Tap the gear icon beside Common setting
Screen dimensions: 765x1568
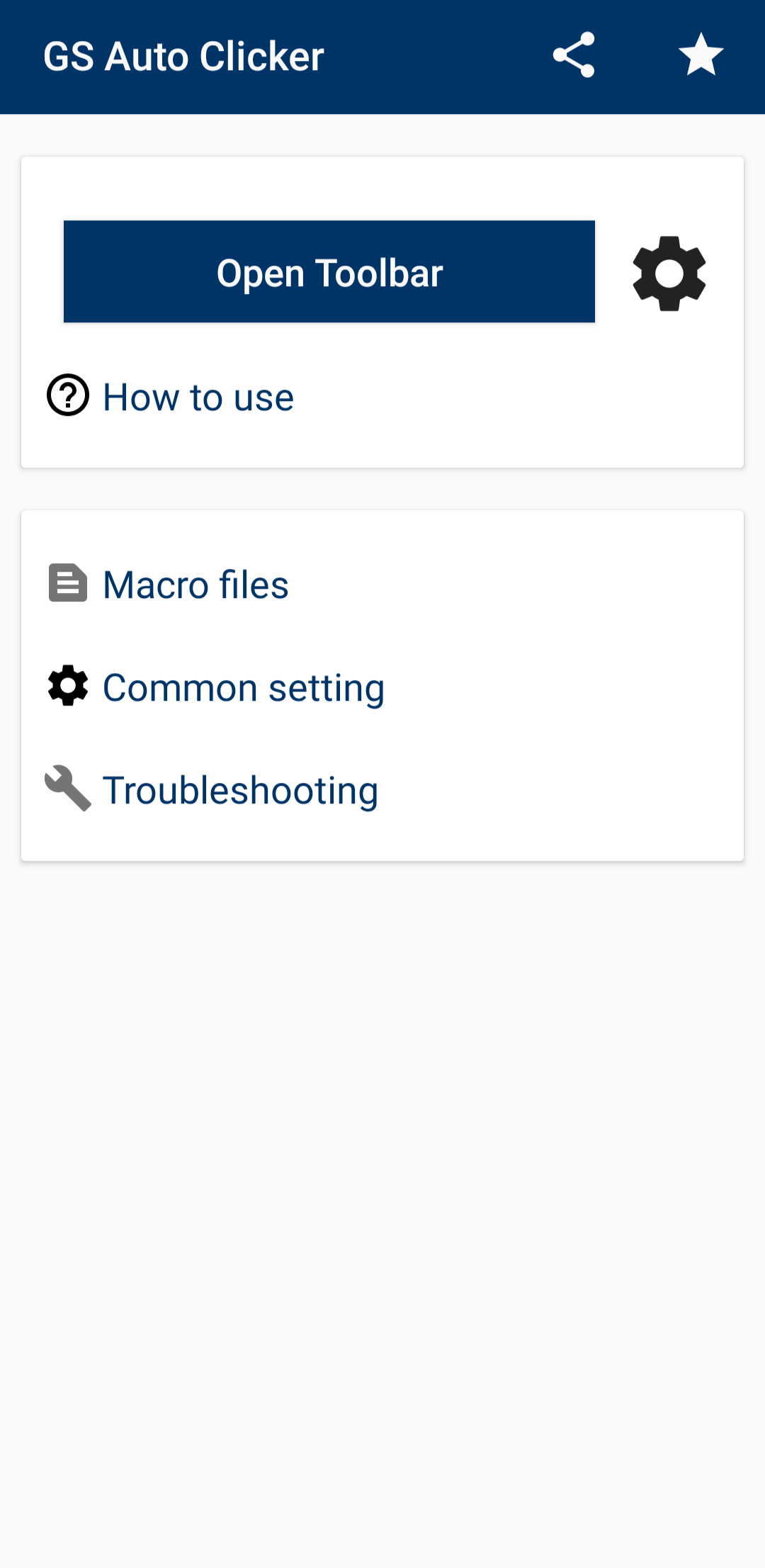(x=68, y=686)
